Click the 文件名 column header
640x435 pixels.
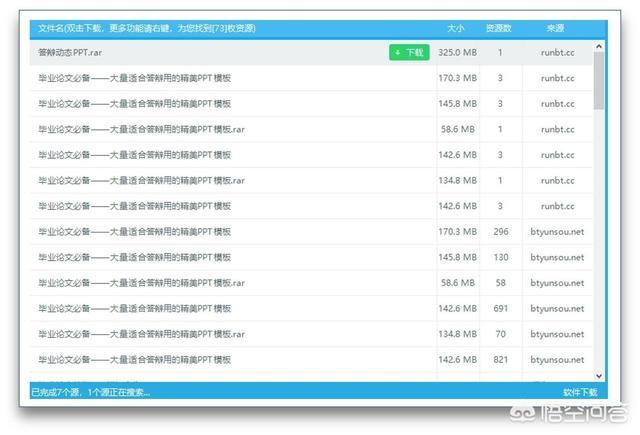coord(147,28)
